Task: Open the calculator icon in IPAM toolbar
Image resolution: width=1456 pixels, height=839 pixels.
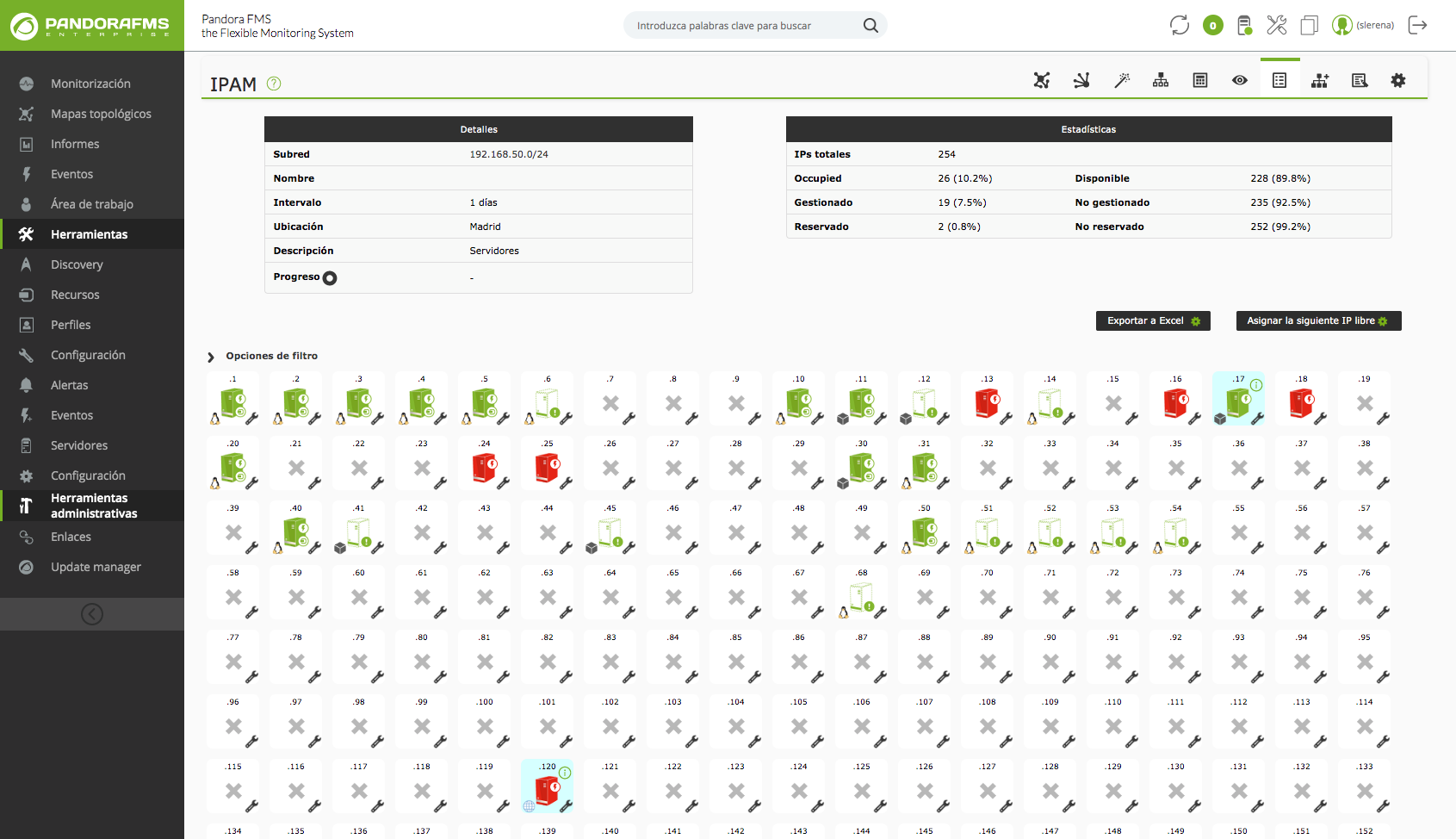Action: (1200, 80)
